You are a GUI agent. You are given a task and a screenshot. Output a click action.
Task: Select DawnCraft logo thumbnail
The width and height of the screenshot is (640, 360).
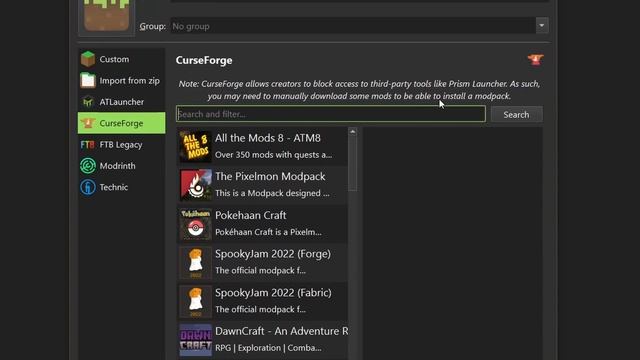click(196, 340)
